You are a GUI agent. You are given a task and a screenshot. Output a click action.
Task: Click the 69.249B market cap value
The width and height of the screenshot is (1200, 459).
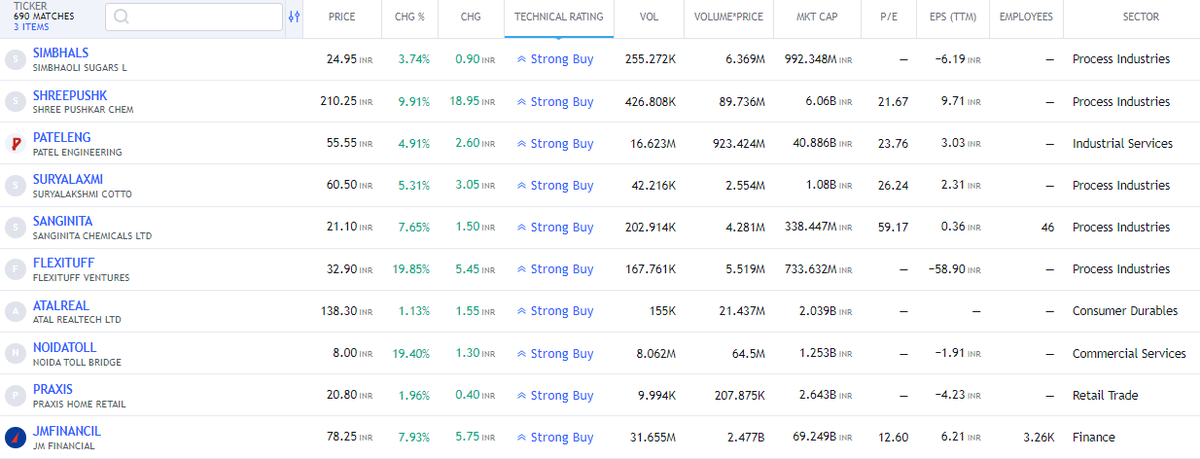pos(823,437)
